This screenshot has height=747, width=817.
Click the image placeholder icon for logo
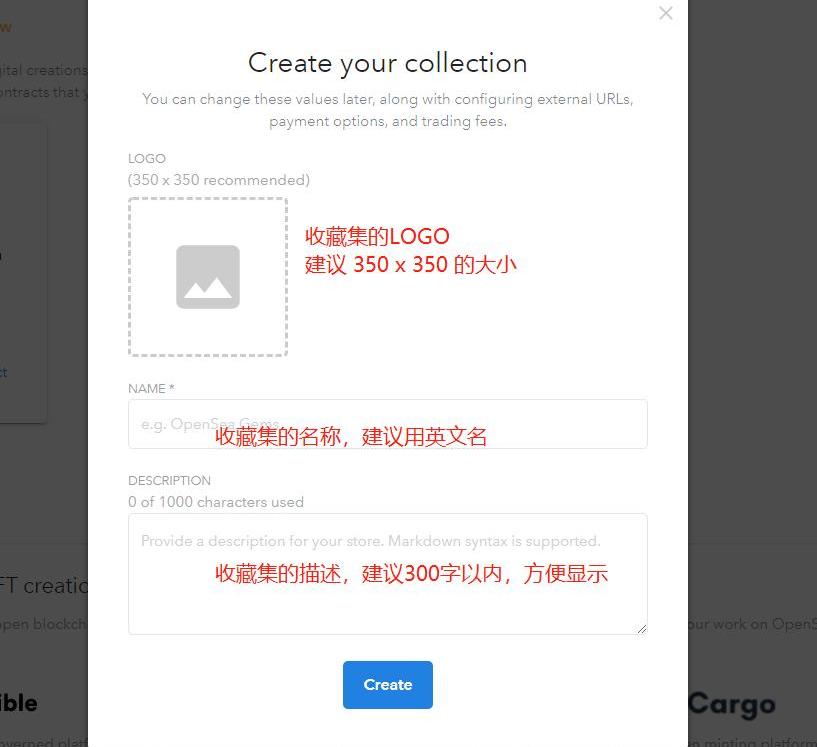(208, 277)
